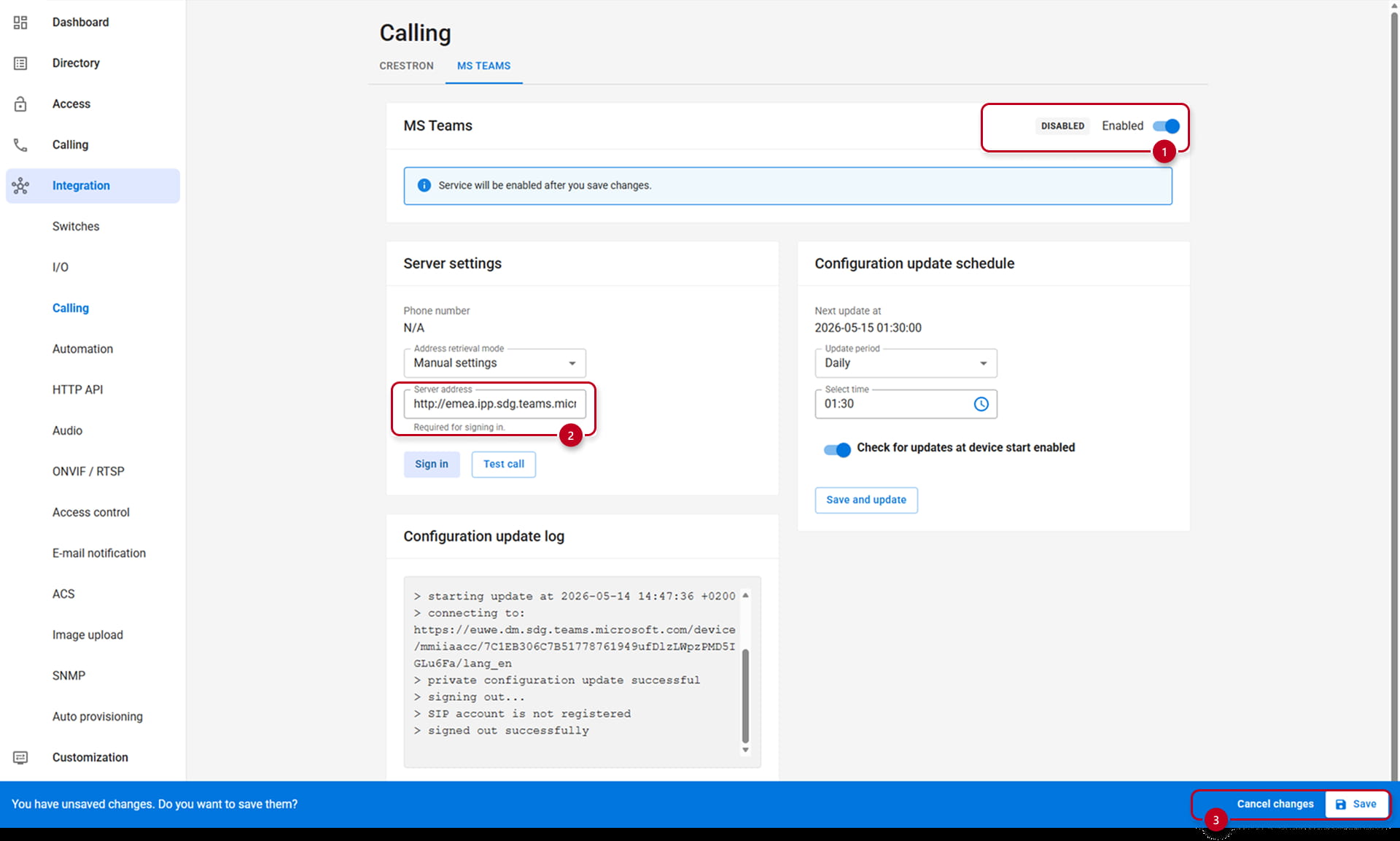Viewport: 1400px width, 841px height.
Task: Click the Test call button
Action: pyautogui.click(x=504, y=465)
